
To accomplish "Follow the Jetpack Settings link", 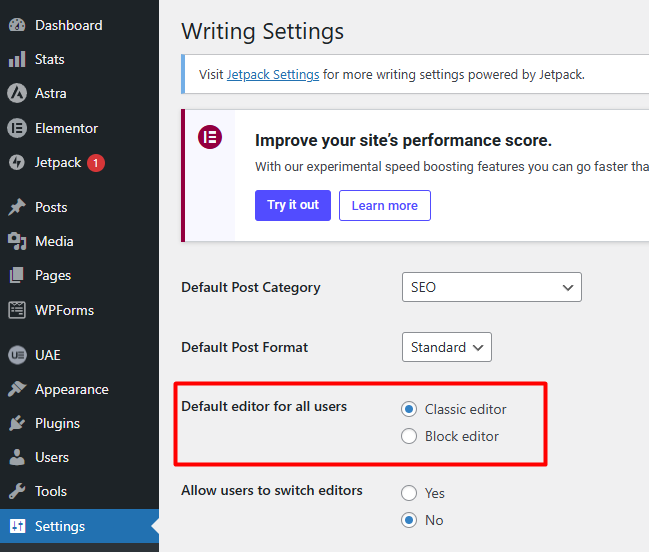I will [x=273, y=75].
